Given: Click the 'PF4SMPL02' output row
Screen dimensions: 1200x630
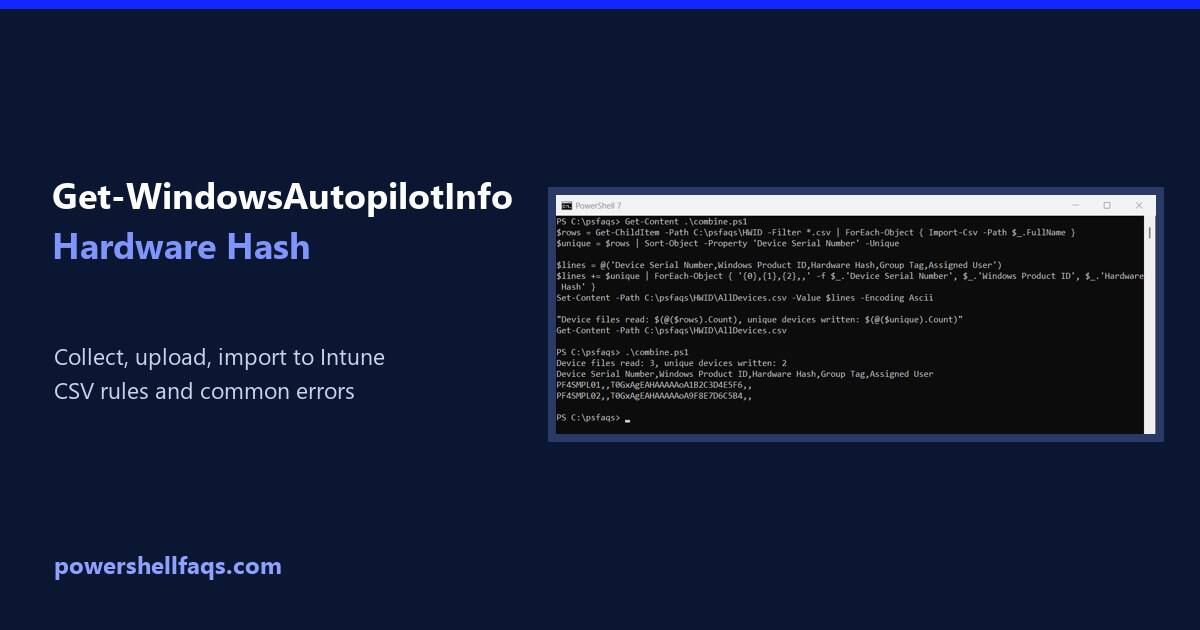Looking at the screenshot, I should click(654, 396).
